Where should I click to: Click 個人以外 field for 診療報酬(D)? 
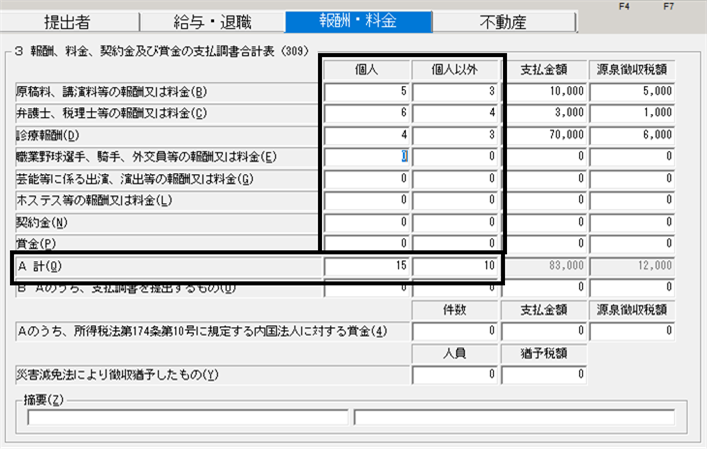click(454, 135)
